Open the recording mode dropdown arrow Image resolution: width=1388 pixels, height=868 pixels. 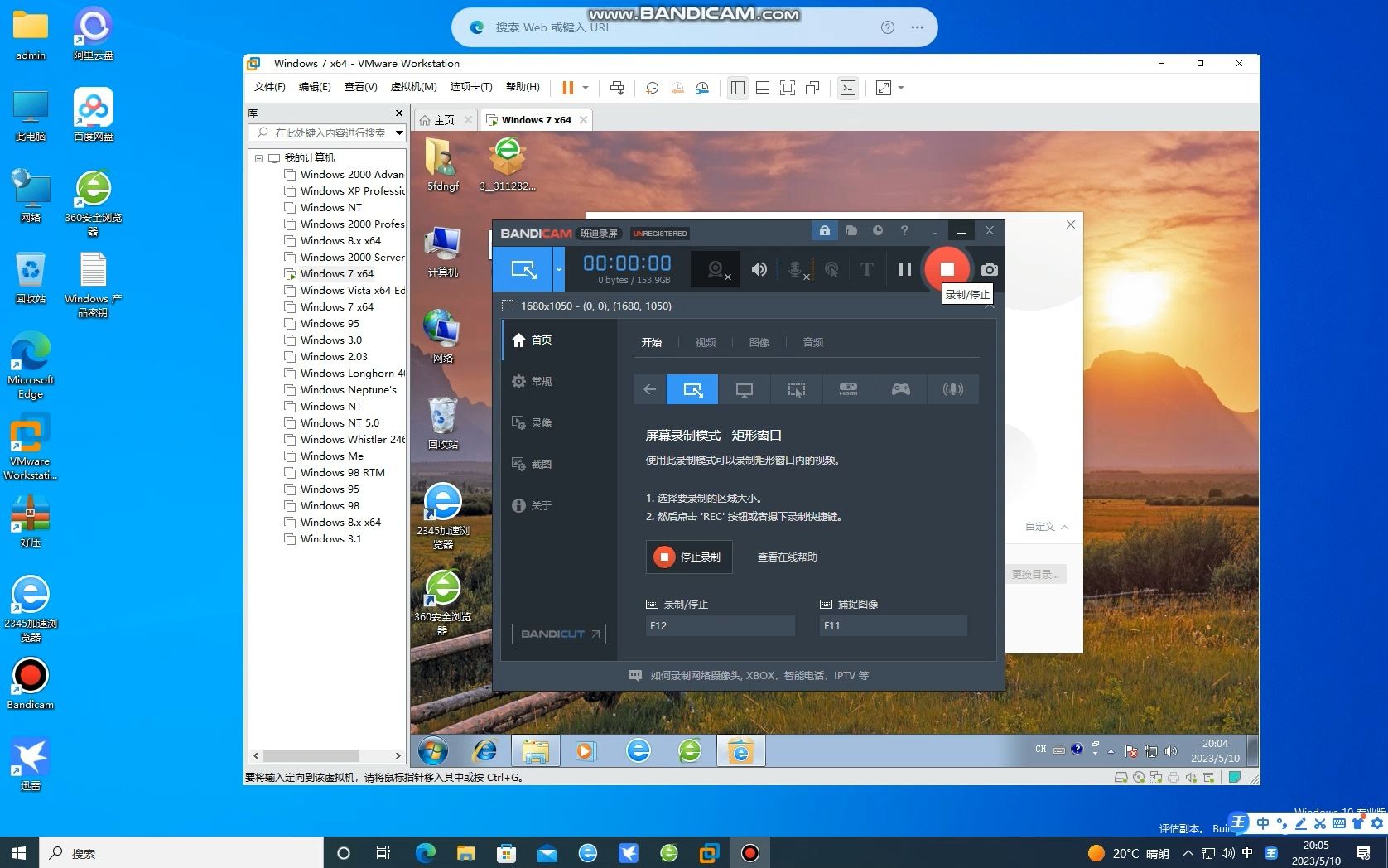click(x=559, y=269)
